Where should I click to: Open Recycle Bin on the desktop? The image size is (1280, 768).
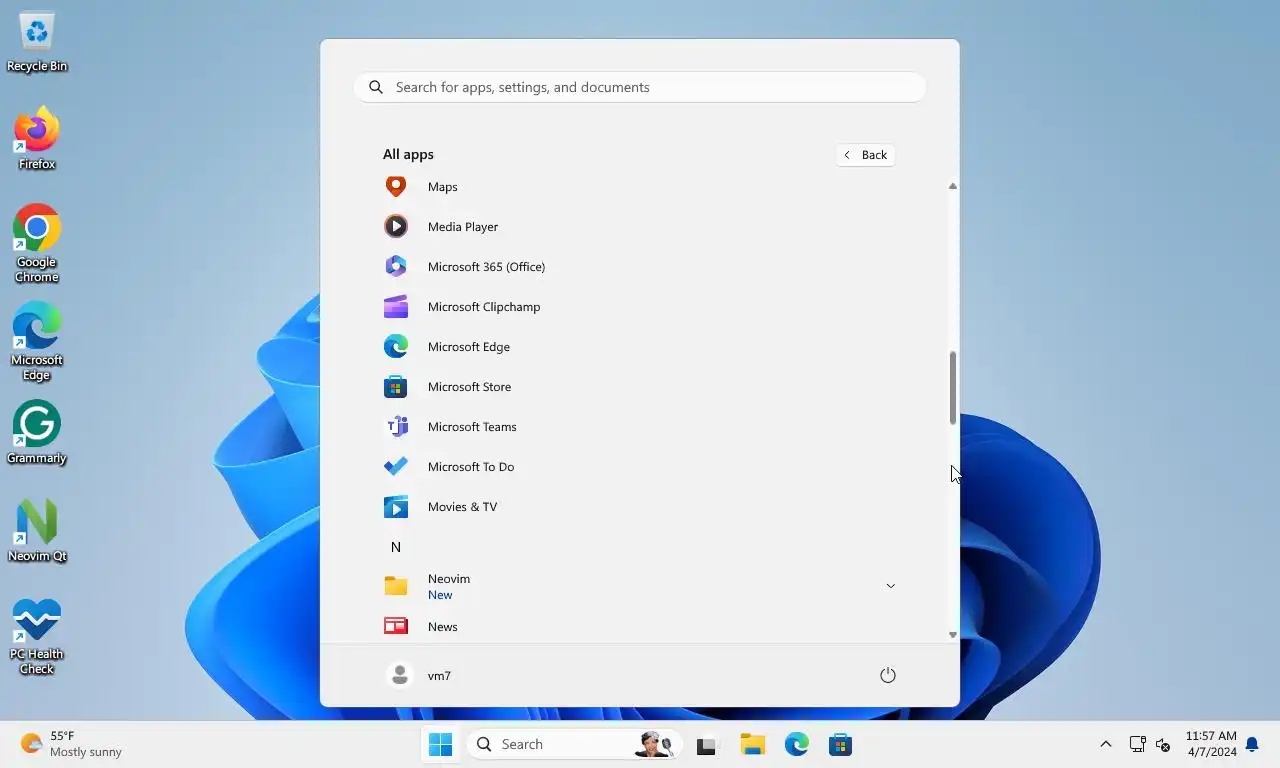pyautogui.click(x=37, y=42)
